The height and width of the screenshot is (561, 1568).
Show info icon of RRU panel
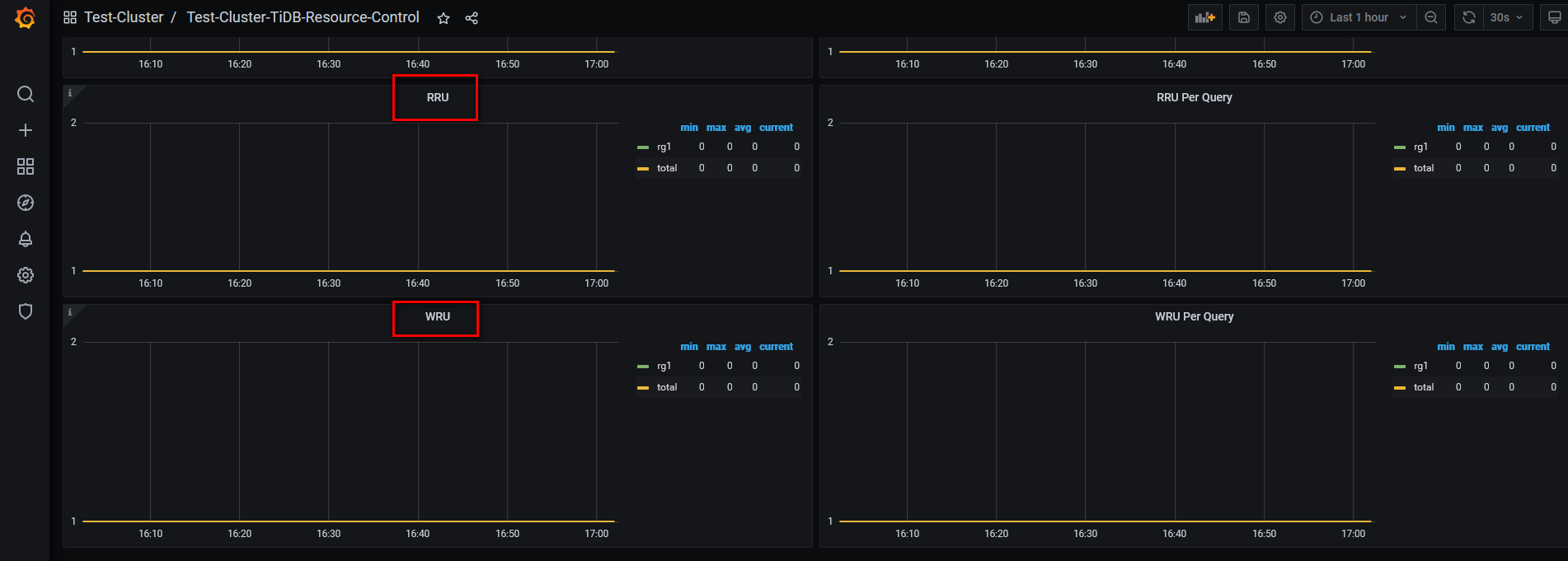tap(70, 93)
